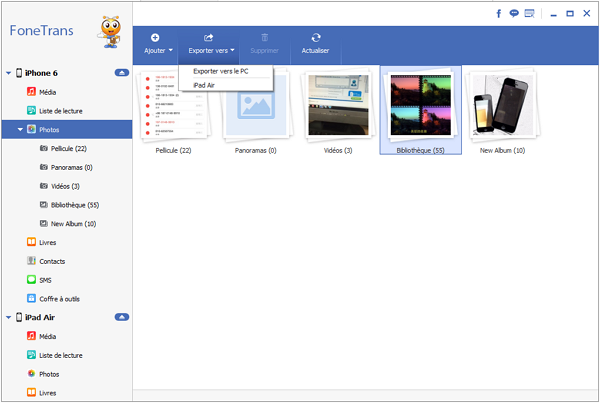
Task: Select the Bibliothèque (55) album thumbnail
Action: coord(421,105)
